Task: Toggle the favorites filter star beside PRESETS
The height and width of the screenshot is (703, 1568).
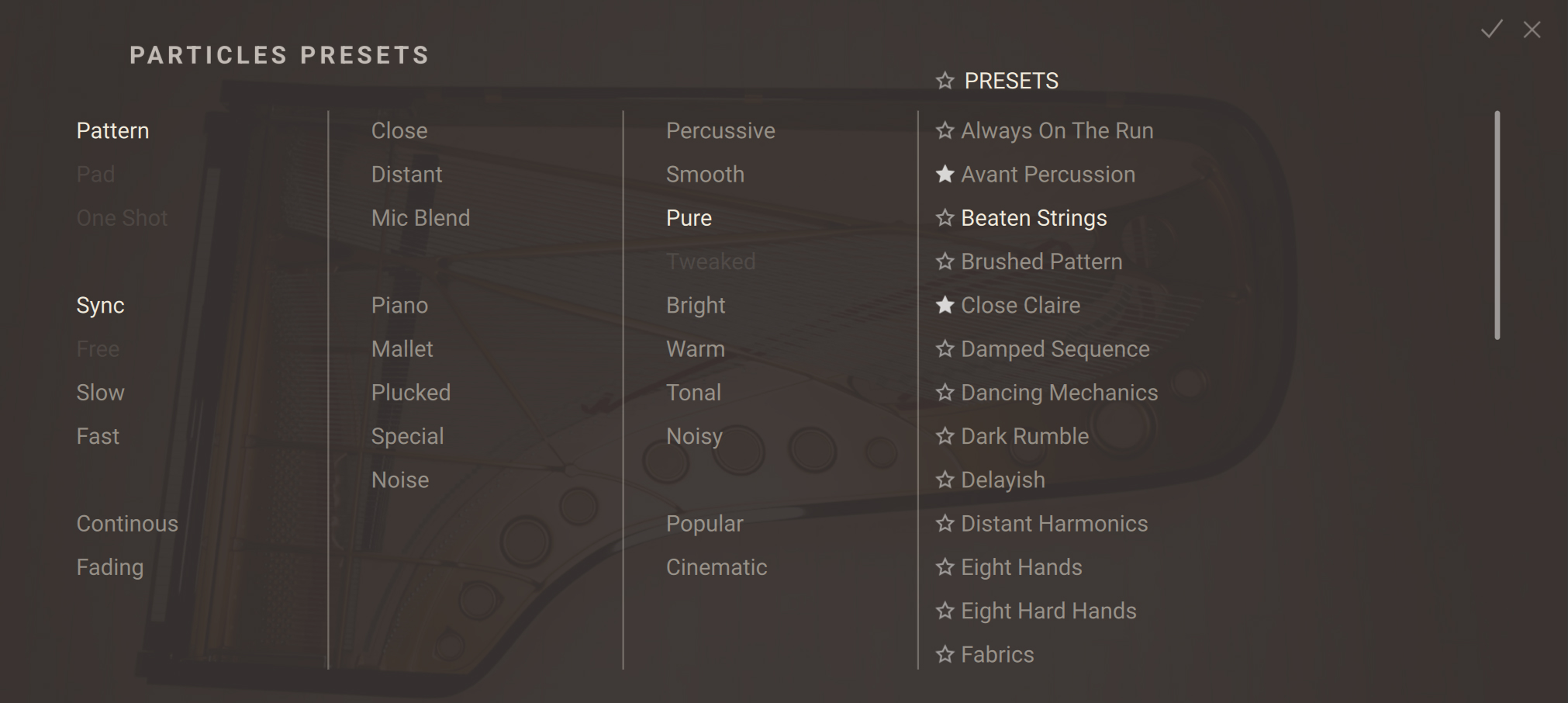Action: [x=945, y=81]
